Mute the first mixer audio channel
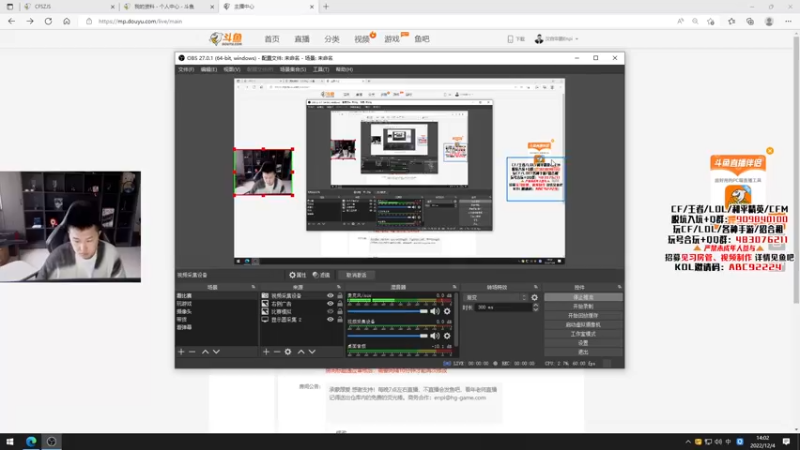This screenshot has width=800, height=450. click(x=435, y=311)
